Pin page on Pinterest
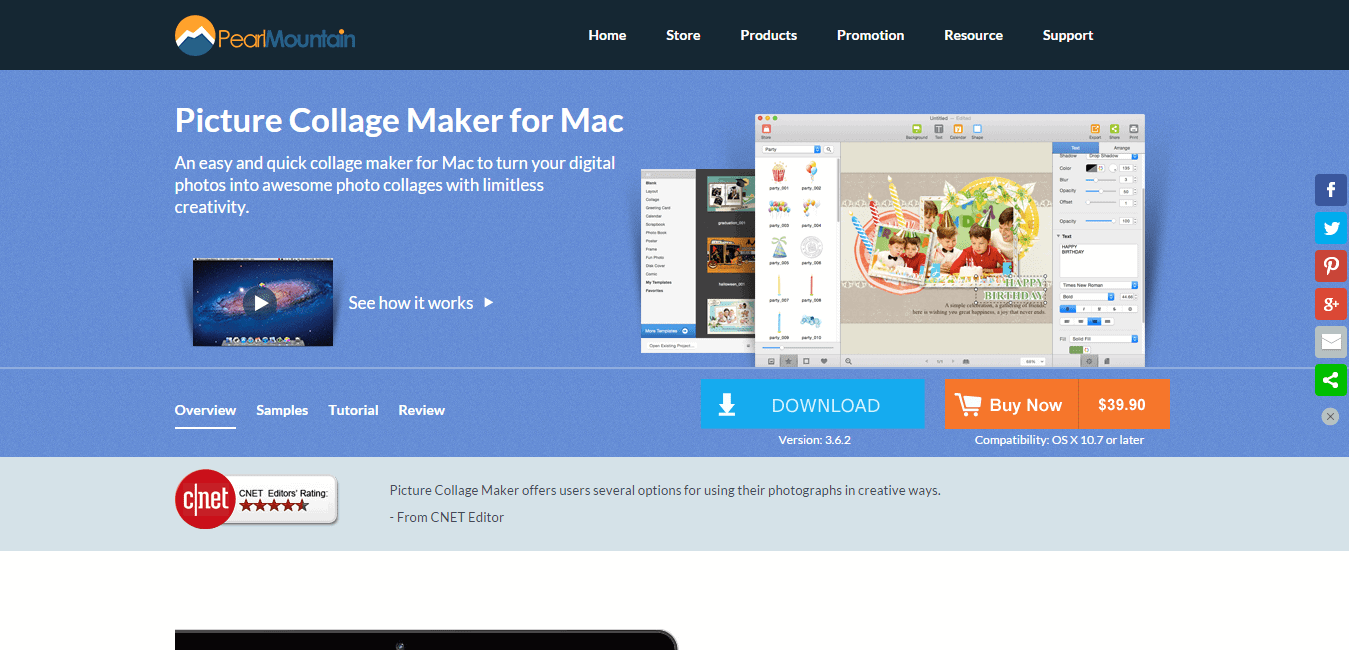Screen dimensions: 1349x650 tap(1331, 266)
